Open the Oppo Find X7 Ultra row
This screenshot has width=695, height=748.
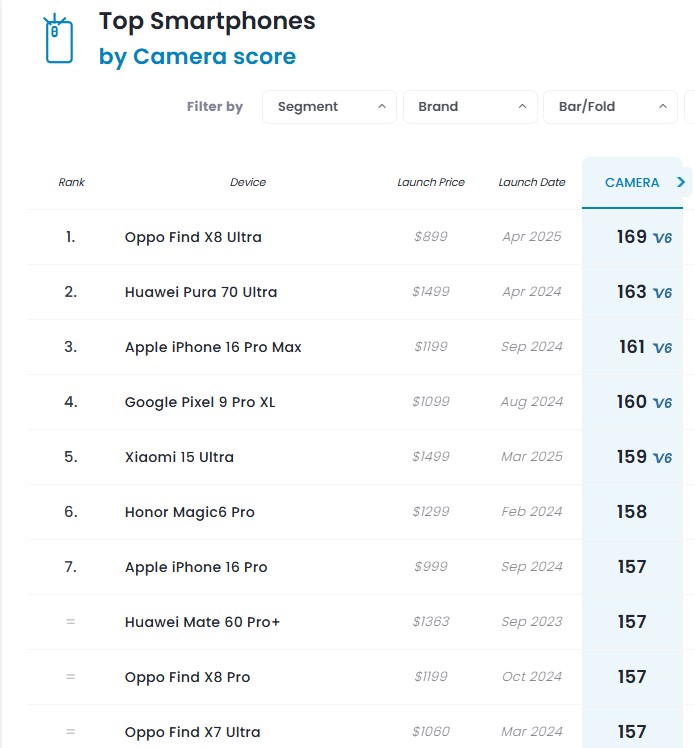pyautogui.click(x=193, y=732)
